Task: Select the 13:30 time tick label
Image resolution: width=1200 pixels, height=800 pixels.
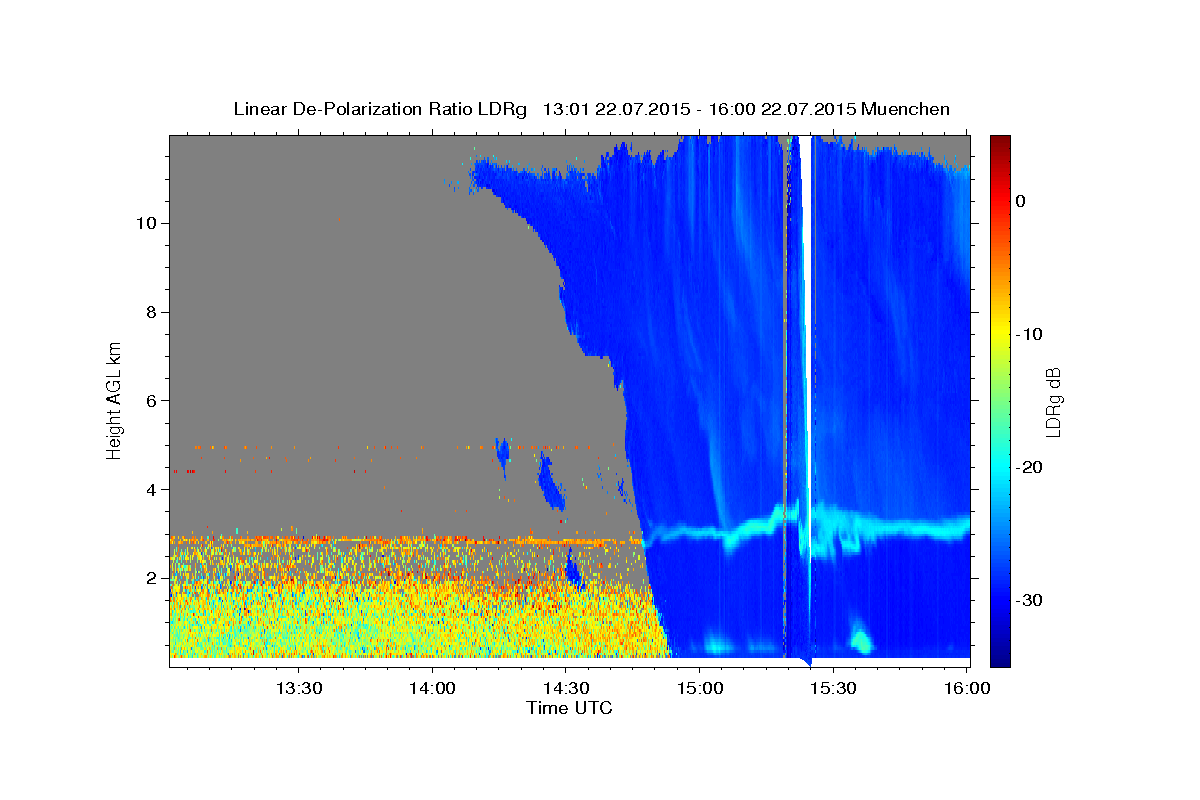Action: click(299, 688)
